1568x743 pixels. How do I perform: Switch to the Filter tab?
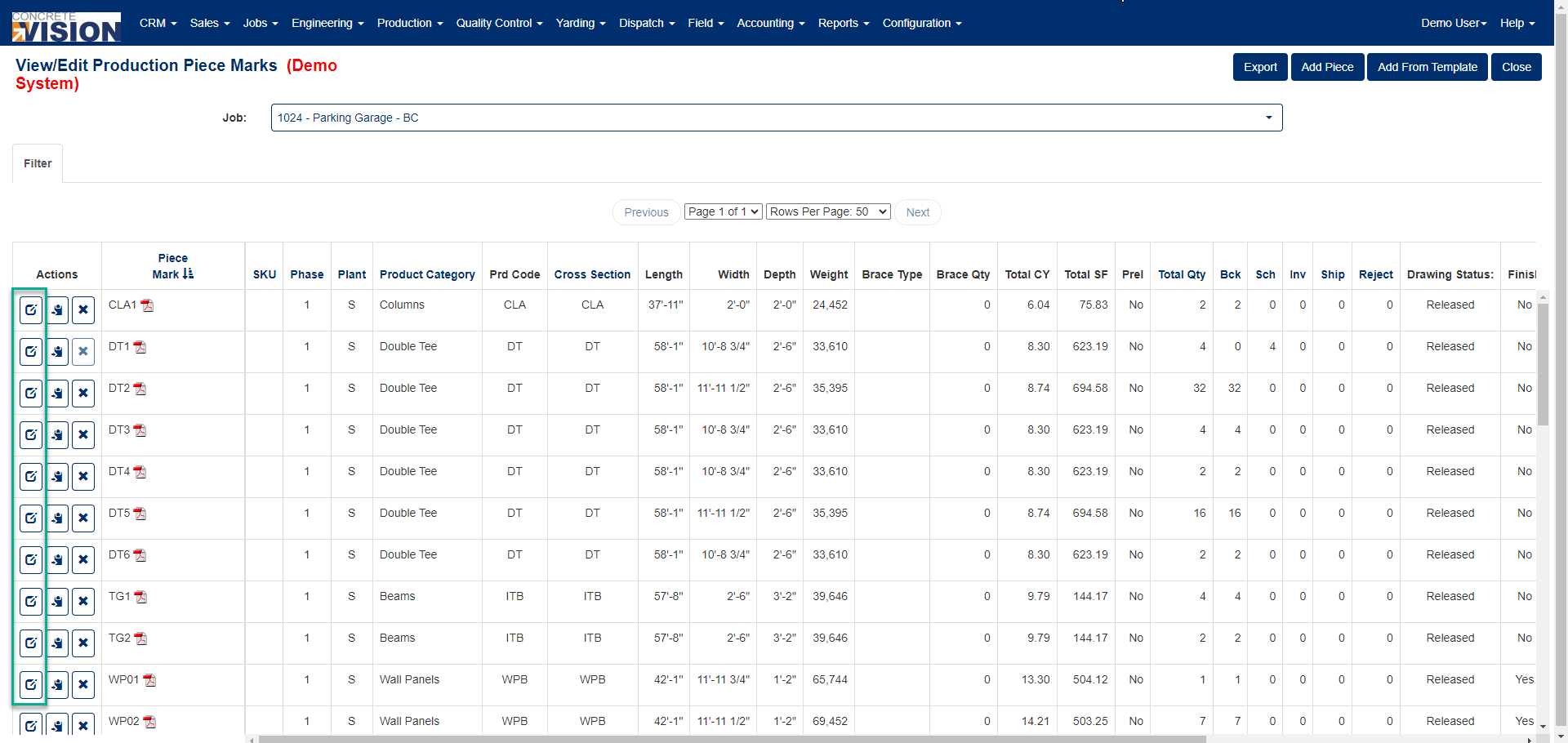pos(38,163)
